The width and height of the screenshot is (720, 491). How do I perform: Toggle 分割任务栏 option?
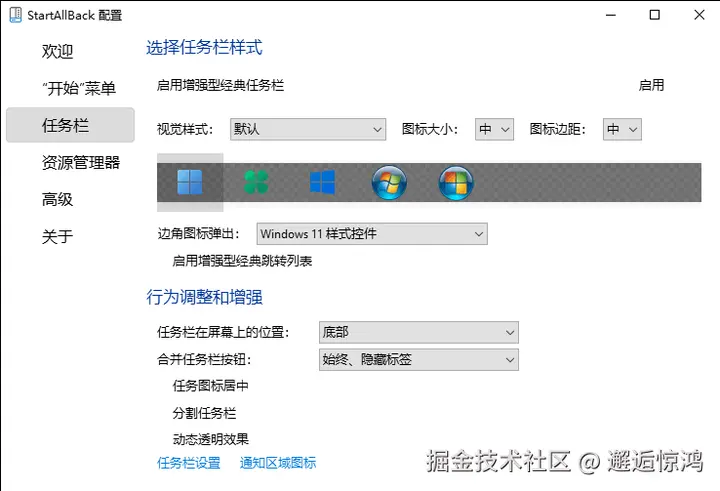204,413
